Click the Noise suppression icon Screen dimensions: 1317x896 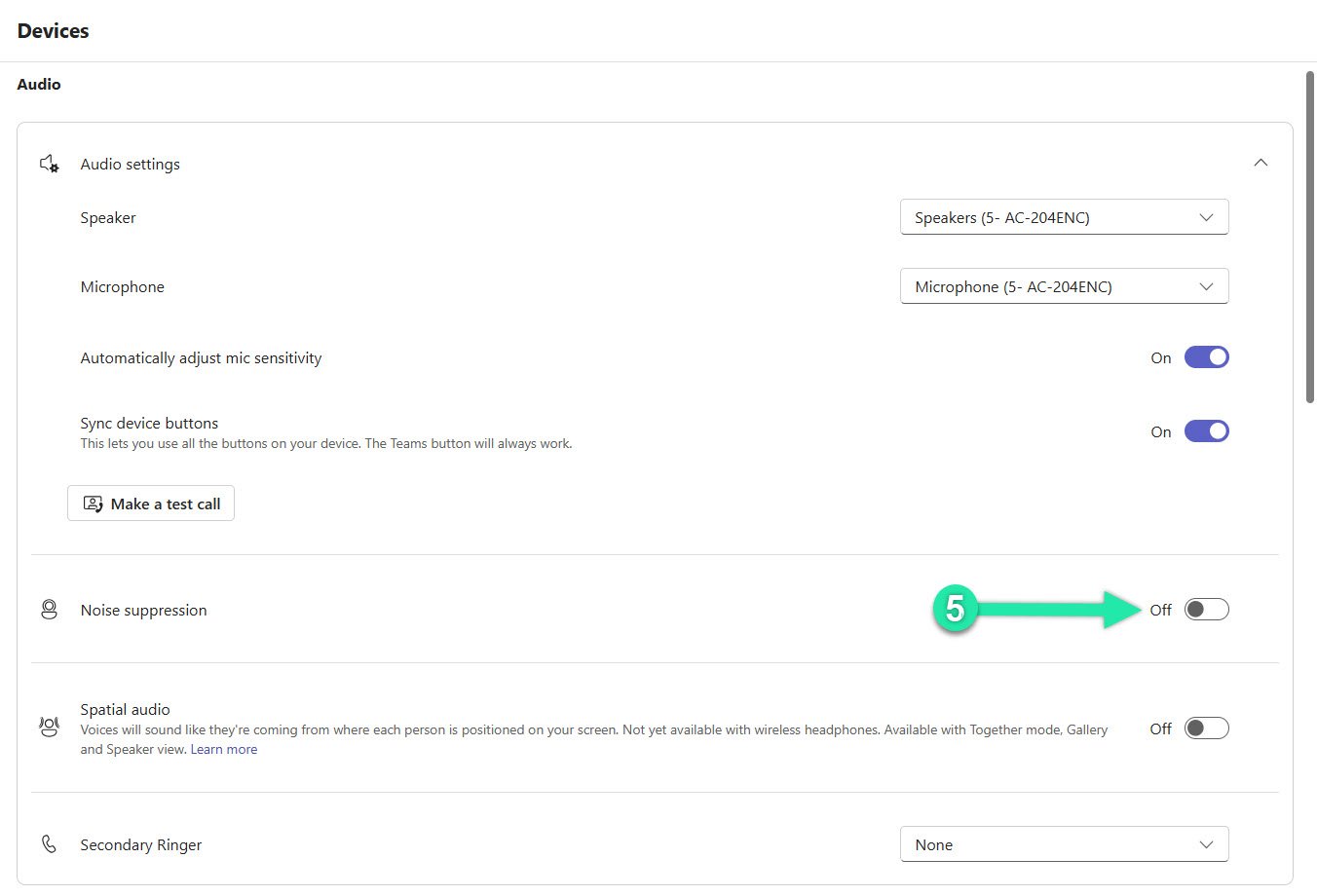point(49,609)
